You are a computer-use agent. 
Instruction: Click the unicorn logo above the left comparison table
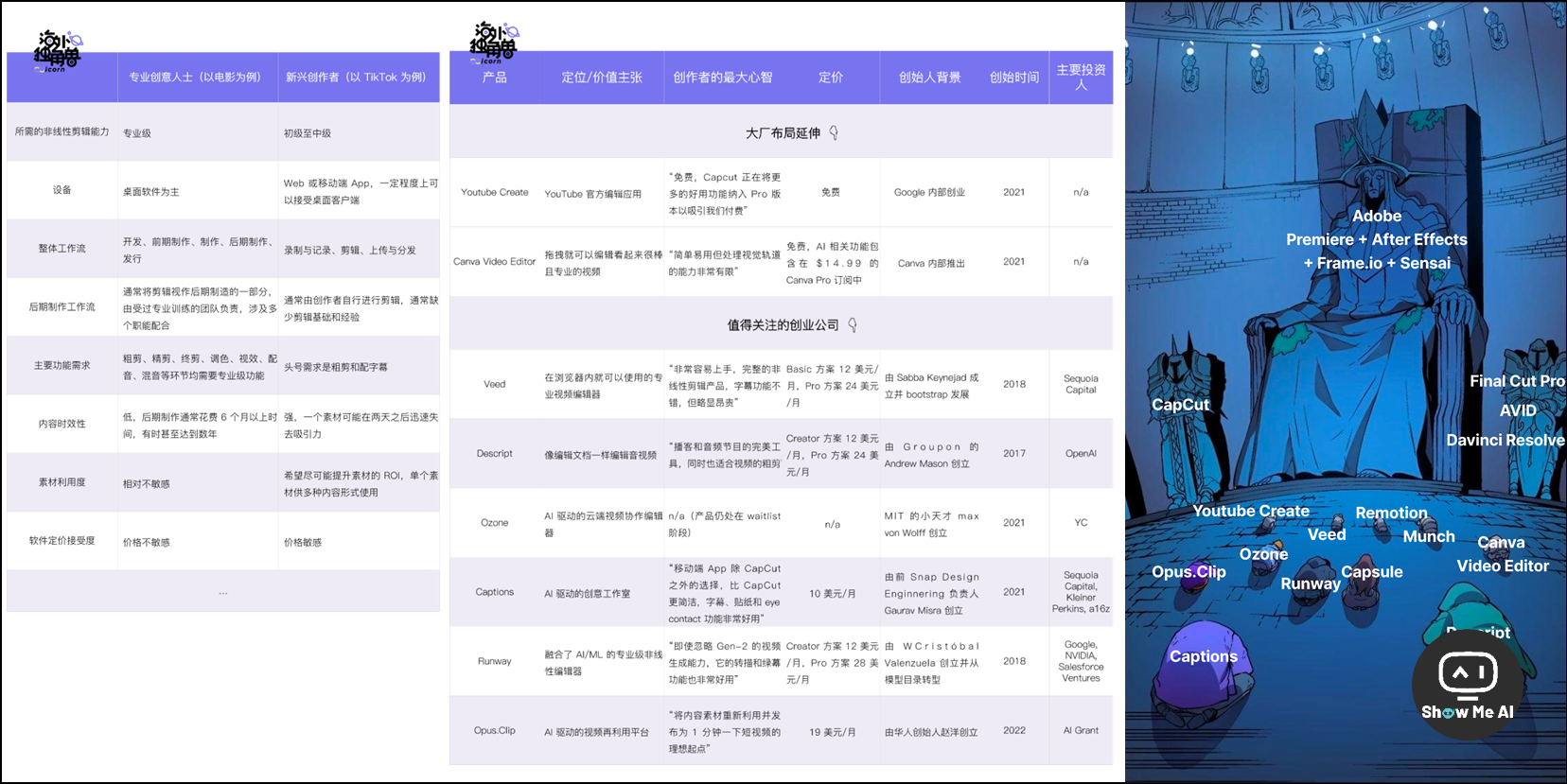tap(58, 51)
